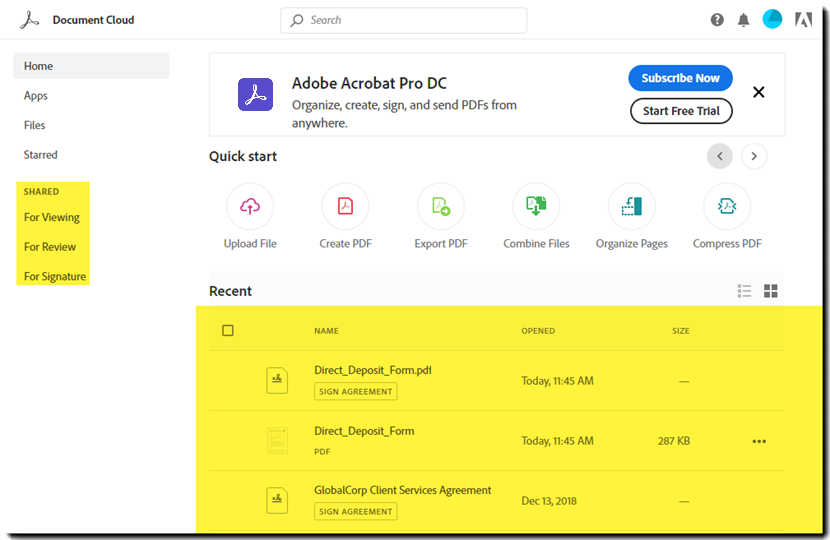Open file name Direct_Deposit_Form
830x540 pixels.
point(364,431)
